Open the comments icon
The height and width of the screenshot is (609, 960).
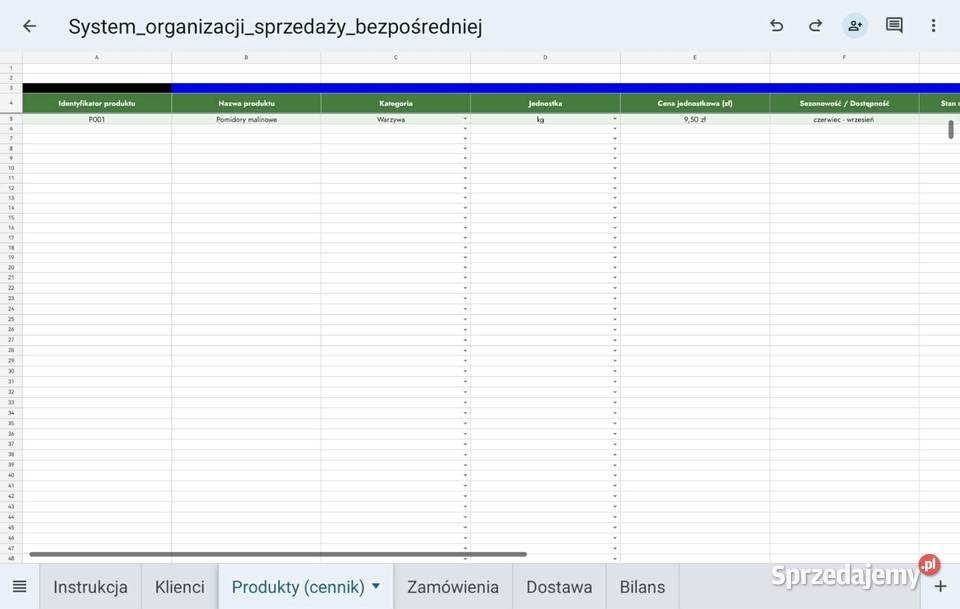[x=894, y=26]
